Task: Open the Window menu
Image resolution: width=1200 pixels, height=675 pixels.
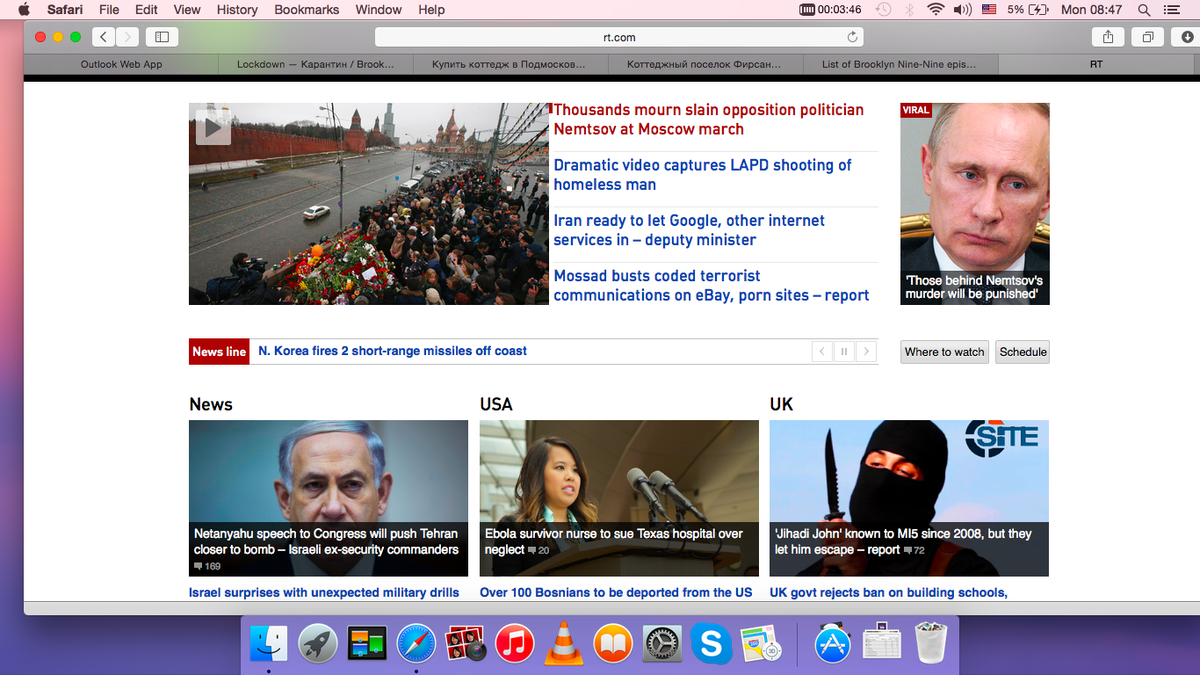Action: [379, 10]
